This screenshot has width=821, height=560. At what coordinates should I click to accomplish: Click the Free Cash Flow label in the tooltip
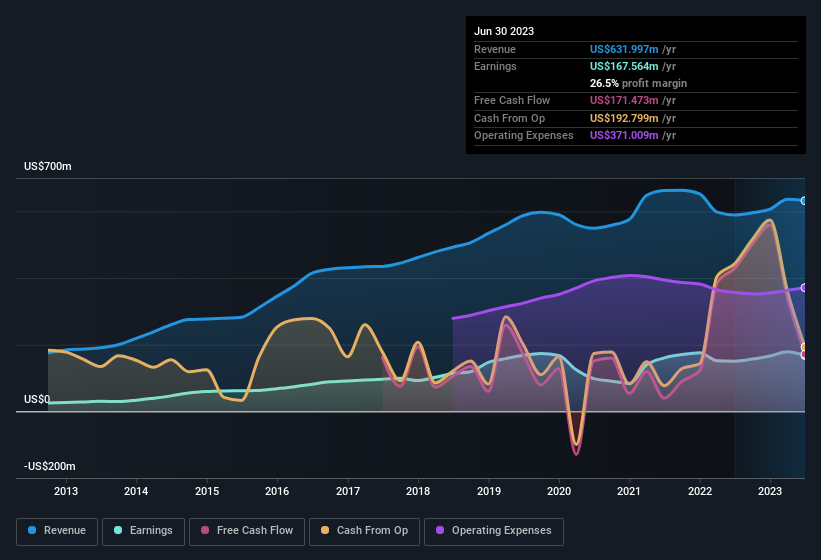(512, 100)
